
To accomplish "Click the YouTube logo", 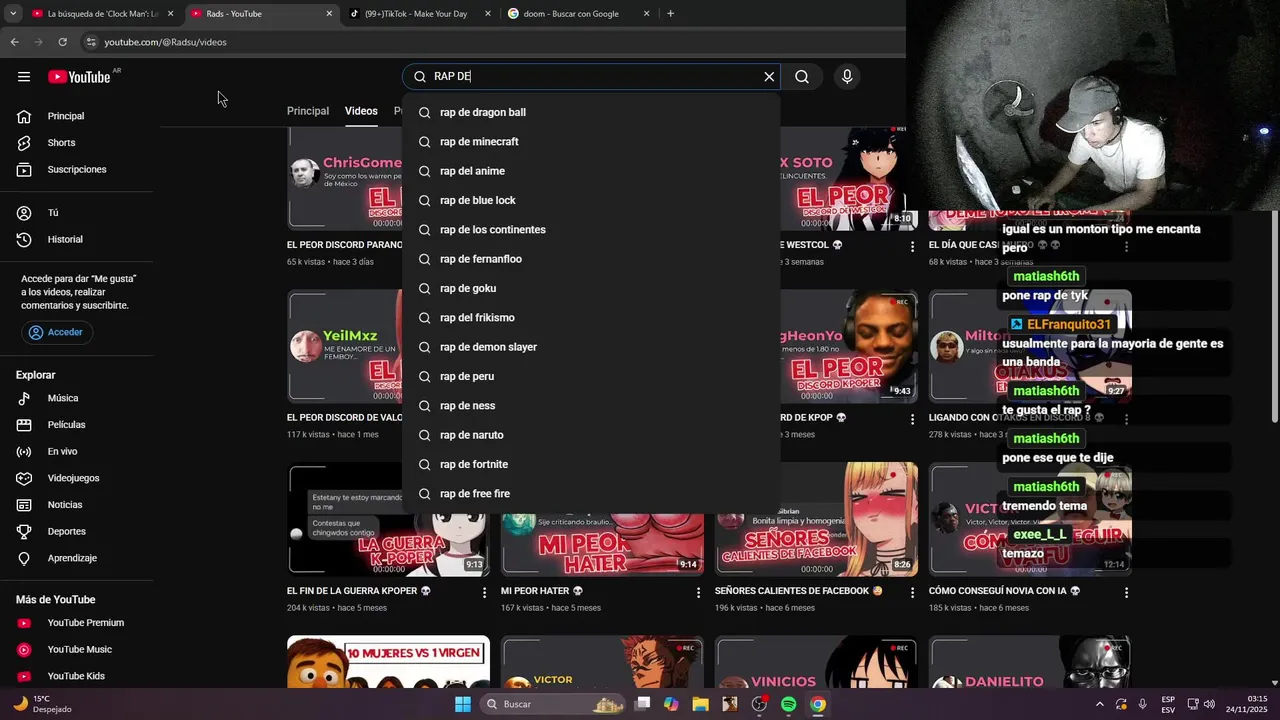I will tap(79, 77).
